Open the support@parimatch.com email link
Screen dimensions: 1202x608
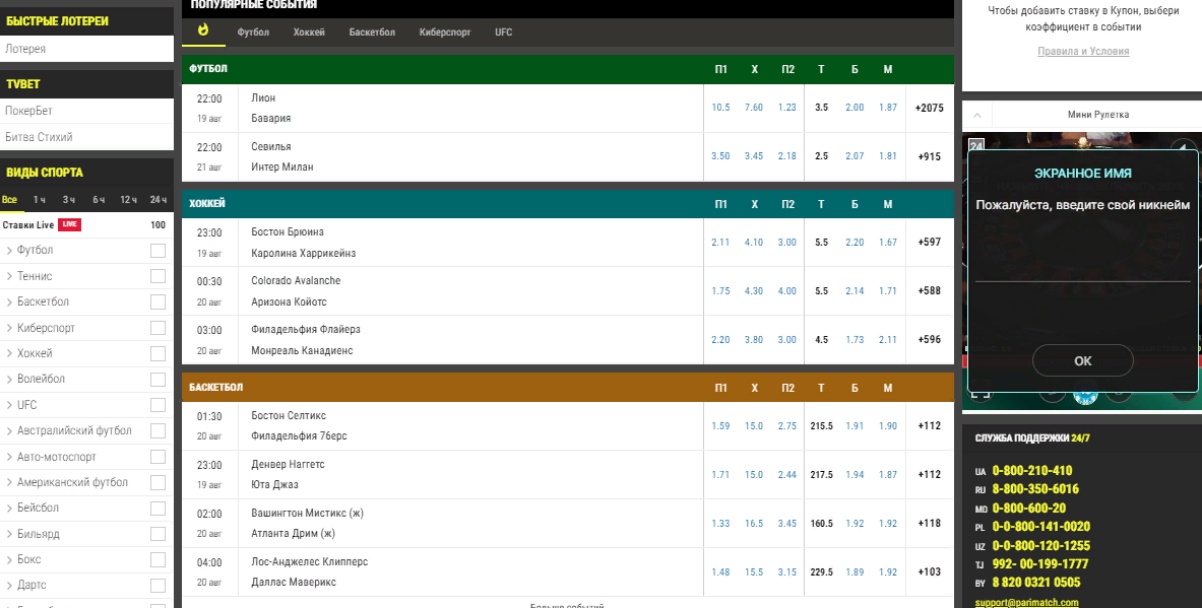tap(1027, 602)
